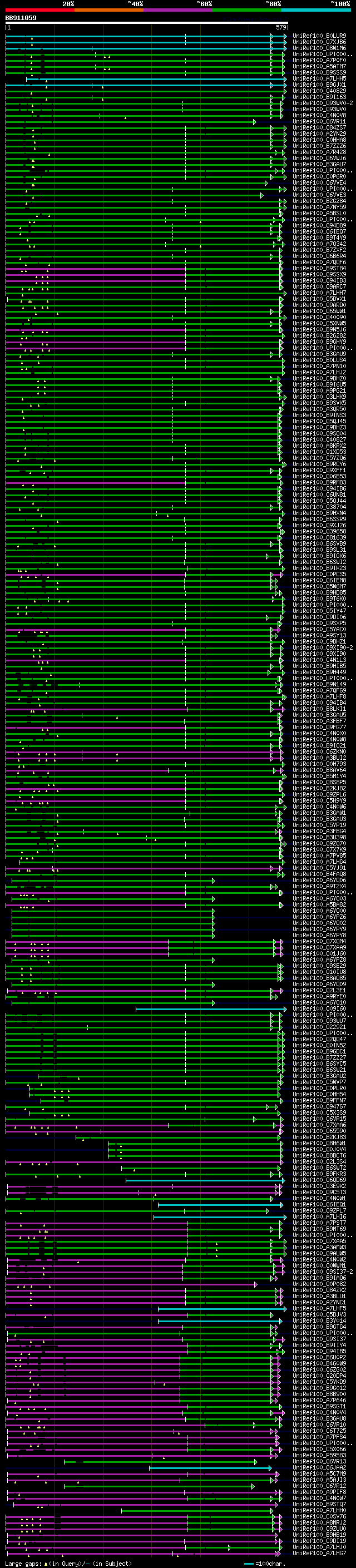The height and width of the screenshot is (1568, 356).
Task: Select hit label UniRef100_Q6VVE4
Action: [319, 183]
